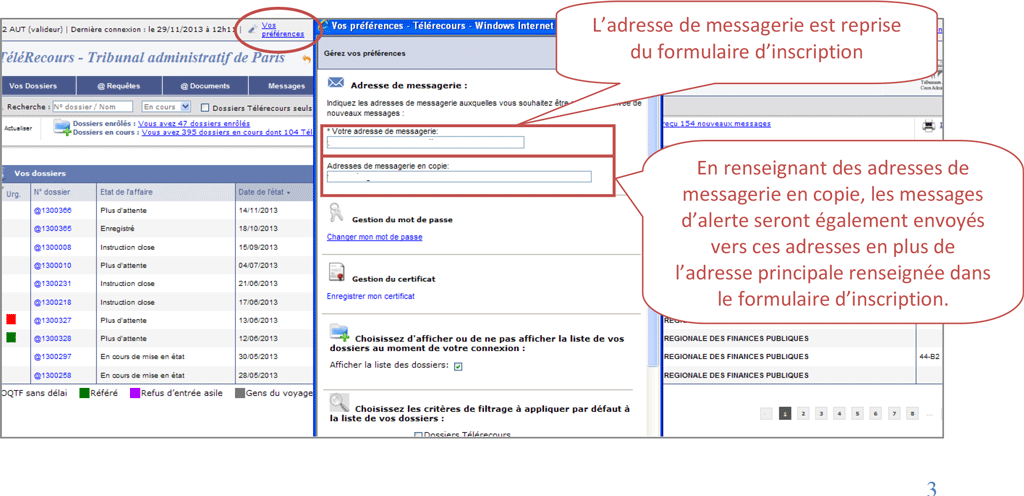
Task: Go to results page 3
Action: [x=821, y=413]
